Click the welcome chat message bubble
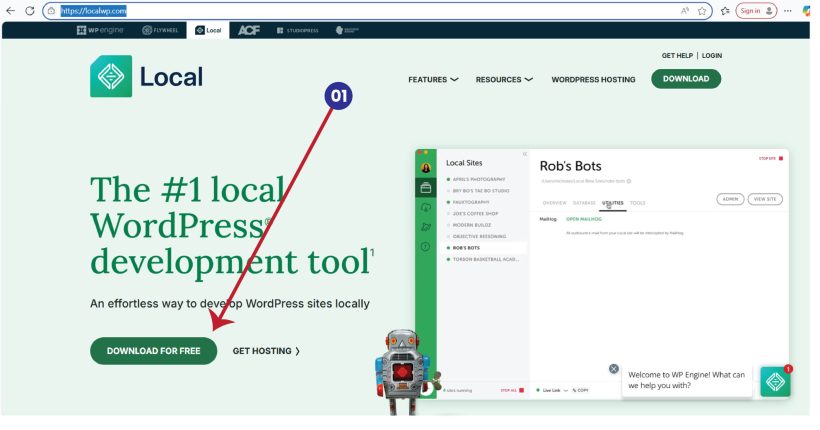Screen dimensions: 820x430 point(687,380)
